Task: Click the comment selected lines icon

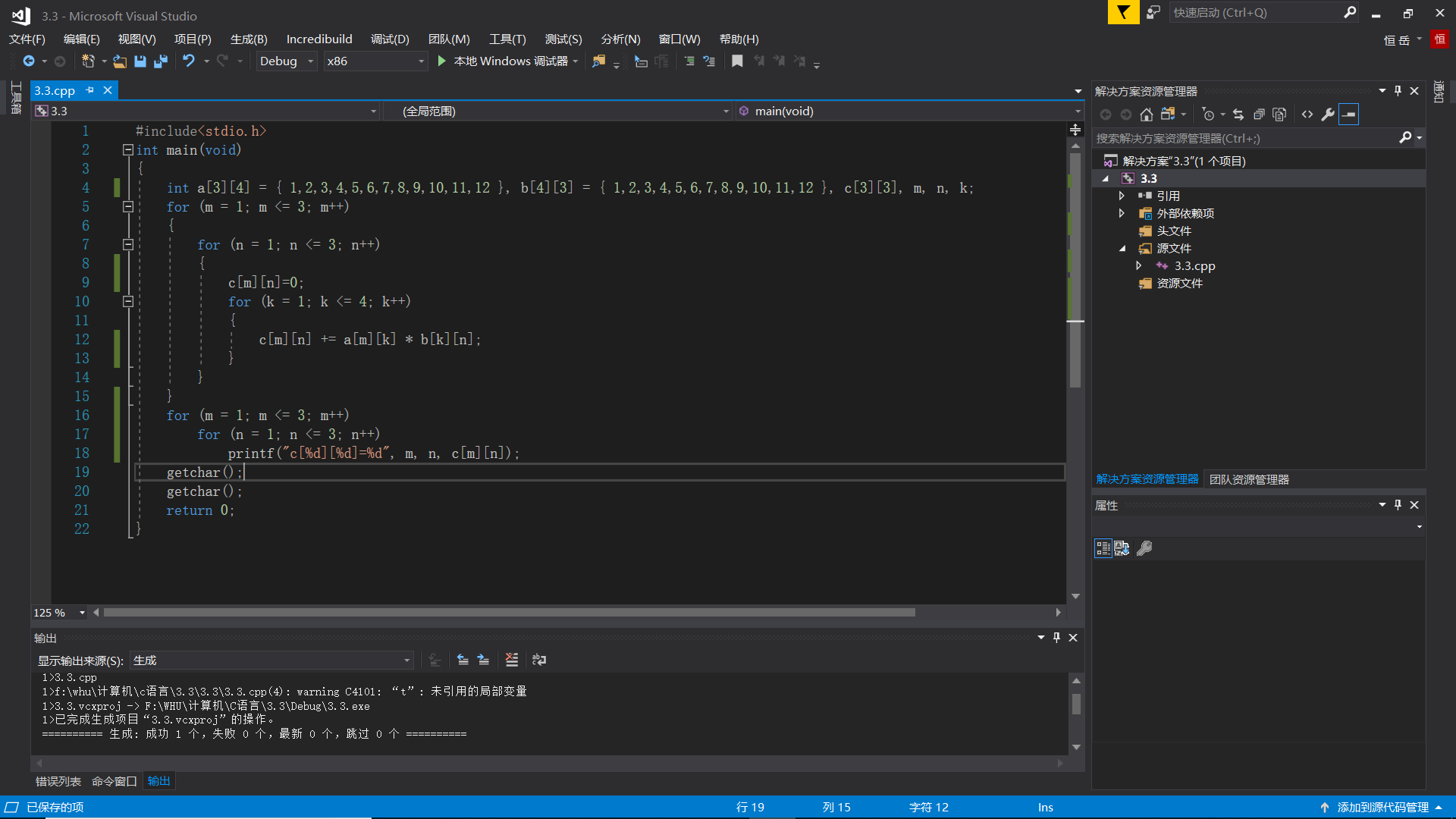Action: click(689, 61)
